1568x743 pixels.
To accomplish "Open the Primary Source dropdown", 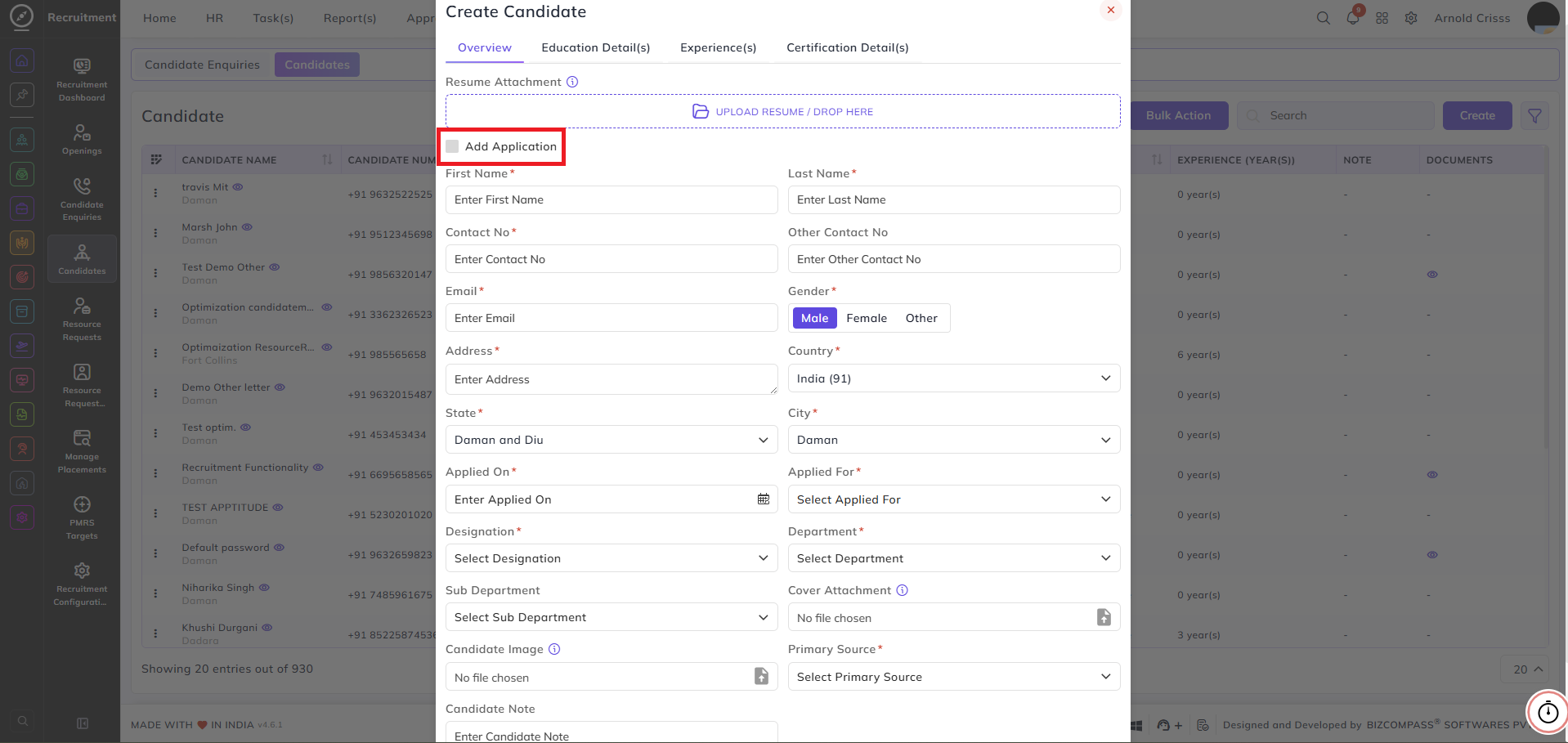I will tap(953, 677).
